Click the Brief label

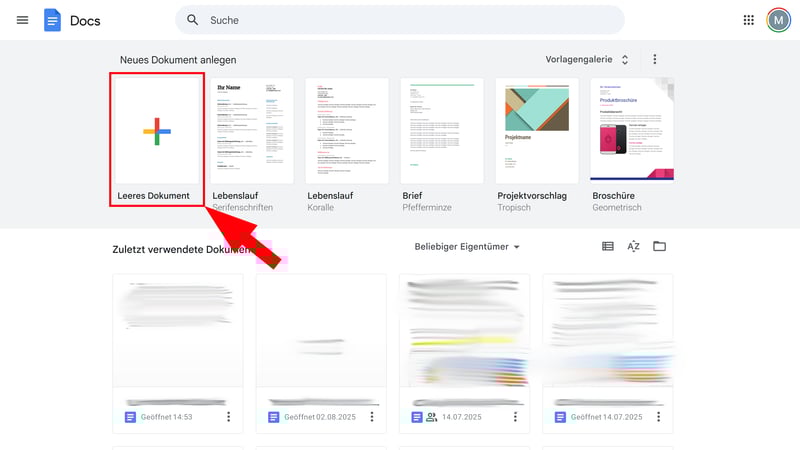[x=412, y=195]
